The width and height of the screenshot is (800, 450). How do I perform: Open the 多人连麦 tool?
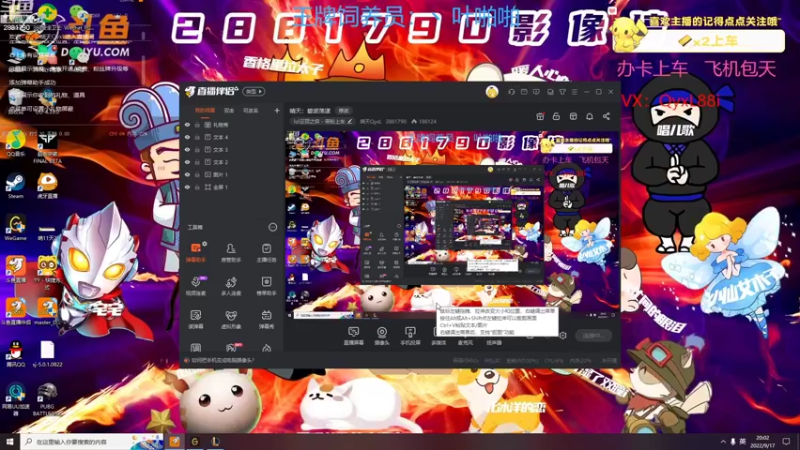point(231,286)
